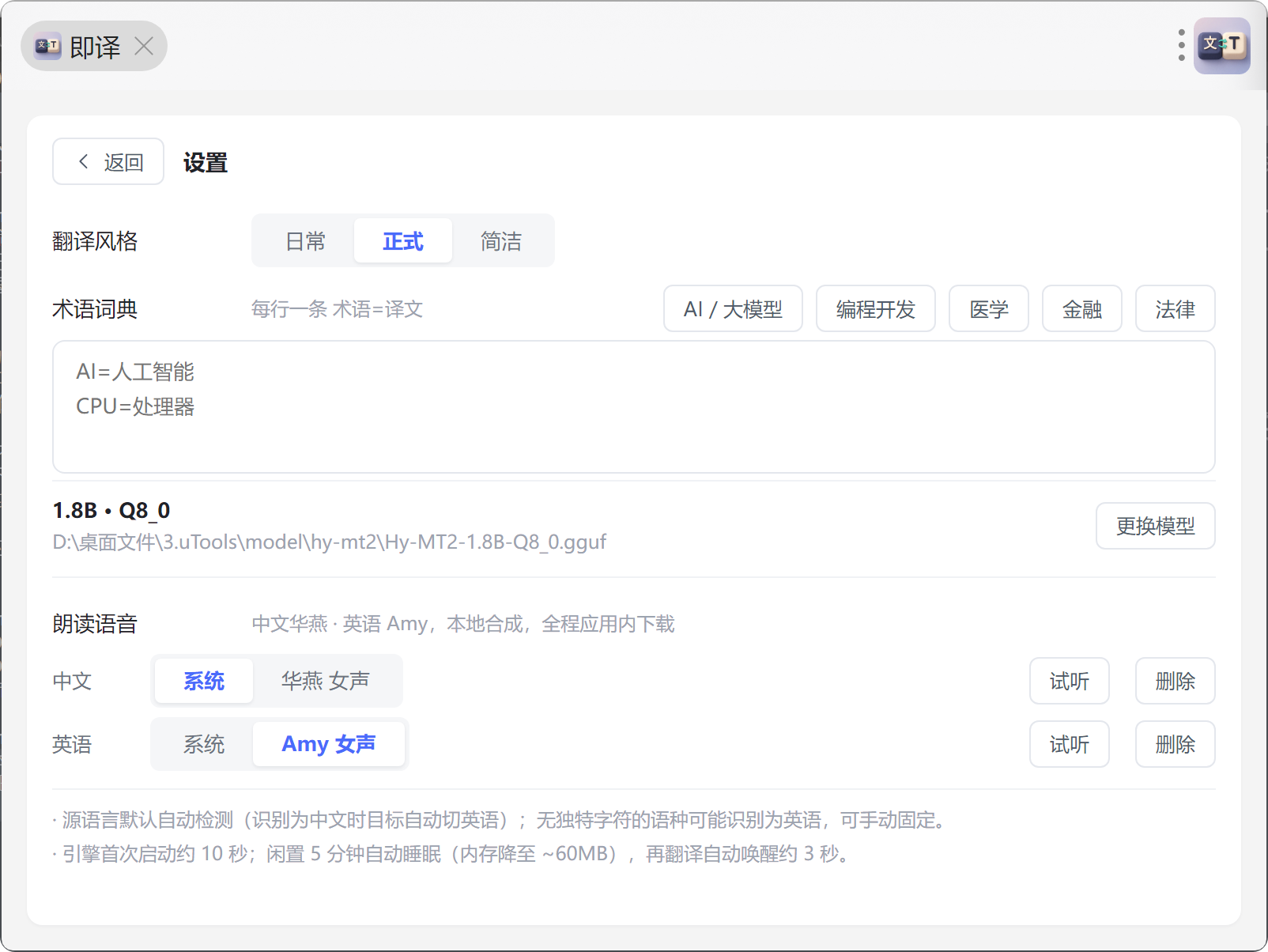Click the 设置 page heading

click(206, 163)
